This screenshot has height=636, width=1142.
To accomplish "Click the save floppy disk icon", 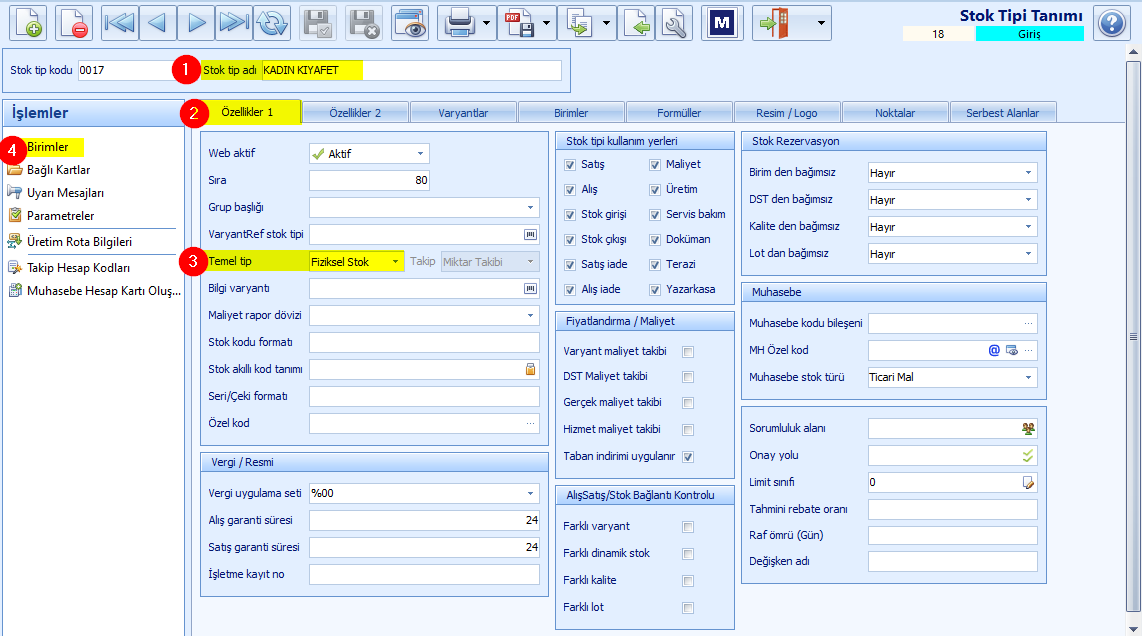I will pyautogui.click(x=318, y=23).
